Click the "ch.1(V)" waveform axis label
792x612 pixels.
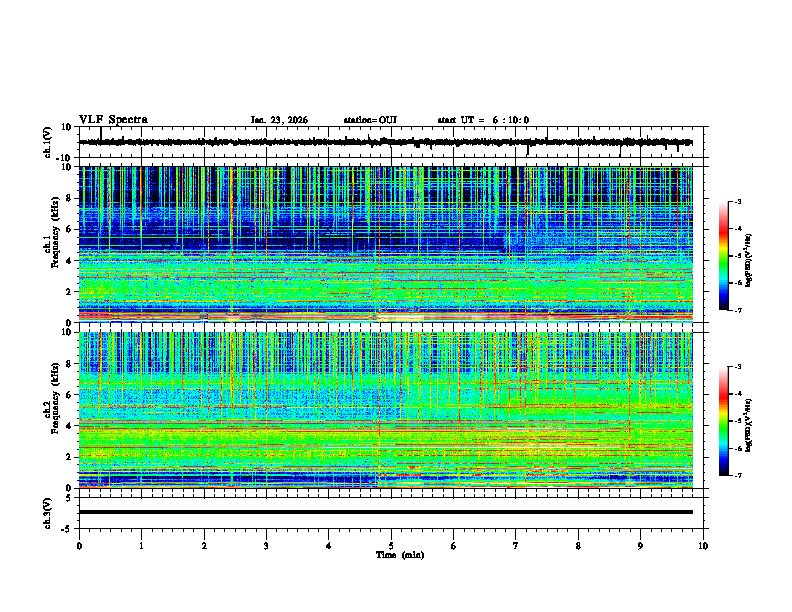click(x=48, y=142)
